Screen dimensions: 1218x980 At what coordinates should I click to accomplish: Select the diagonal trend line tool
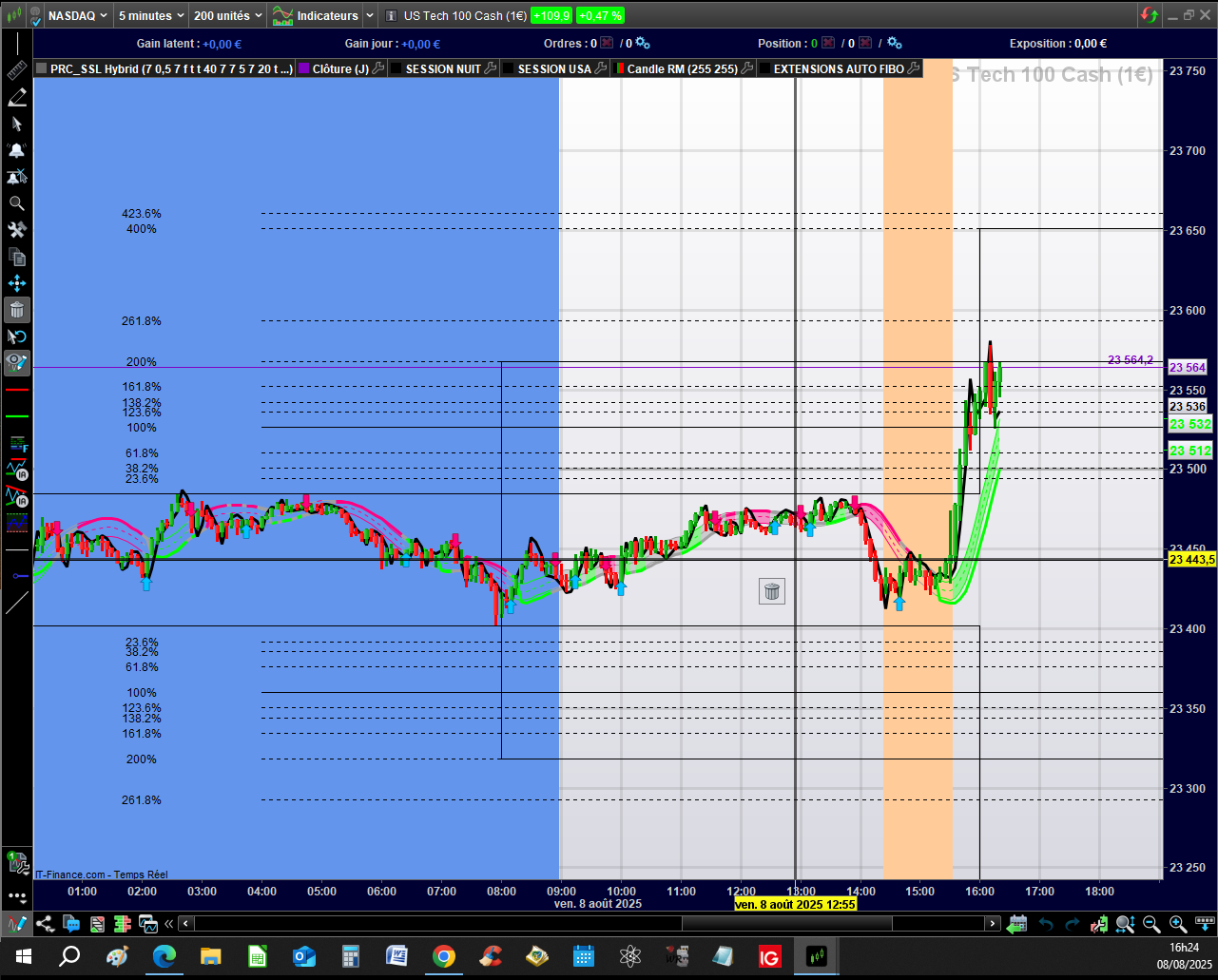pos(17,603)
